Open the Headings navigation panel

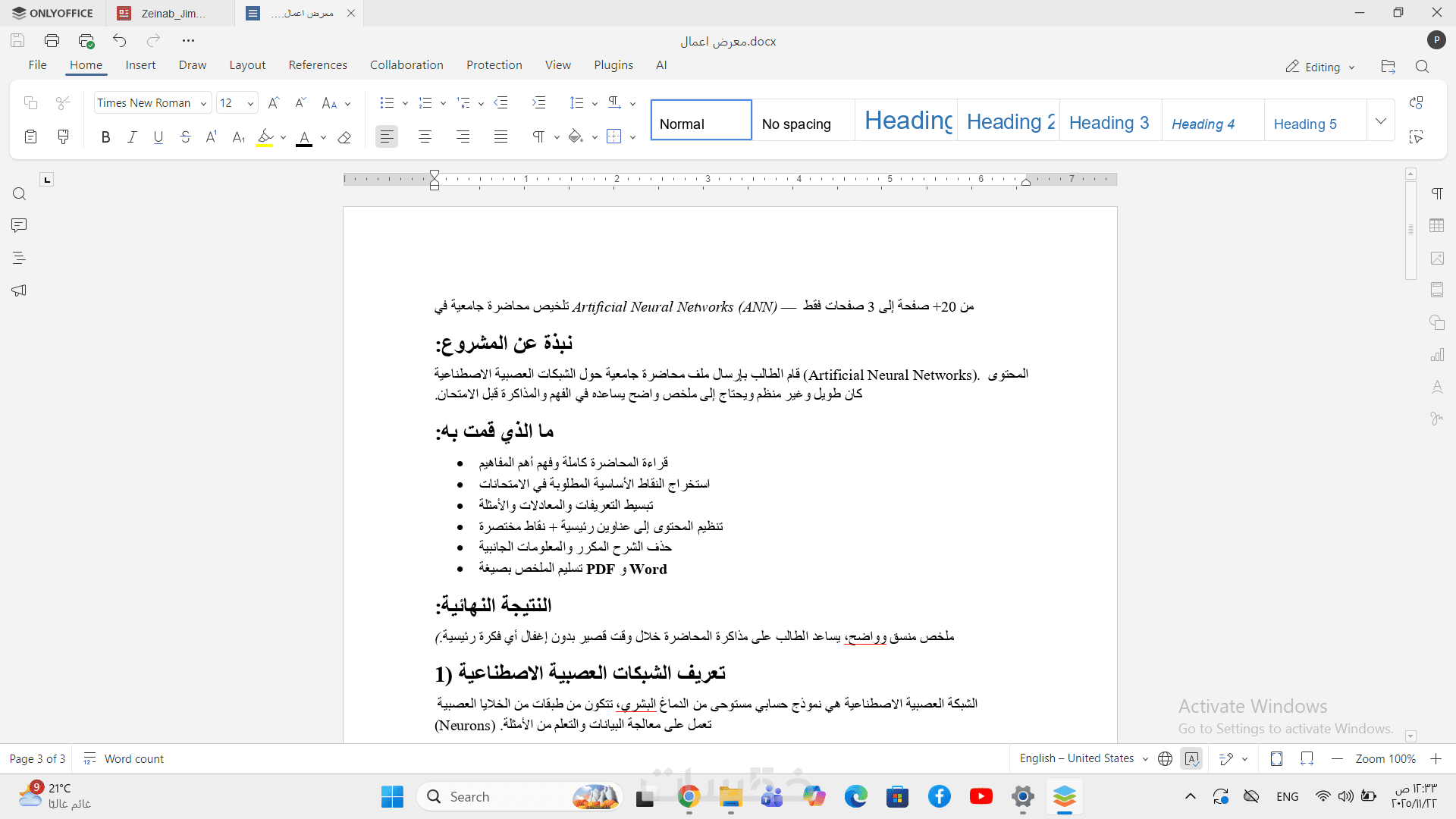(19, 258)
